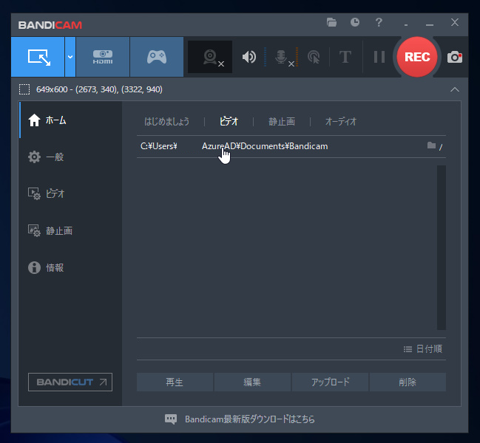480x443 pixels.
Task: Capture a screenshot with camera icon
Action: click(455, 57)
